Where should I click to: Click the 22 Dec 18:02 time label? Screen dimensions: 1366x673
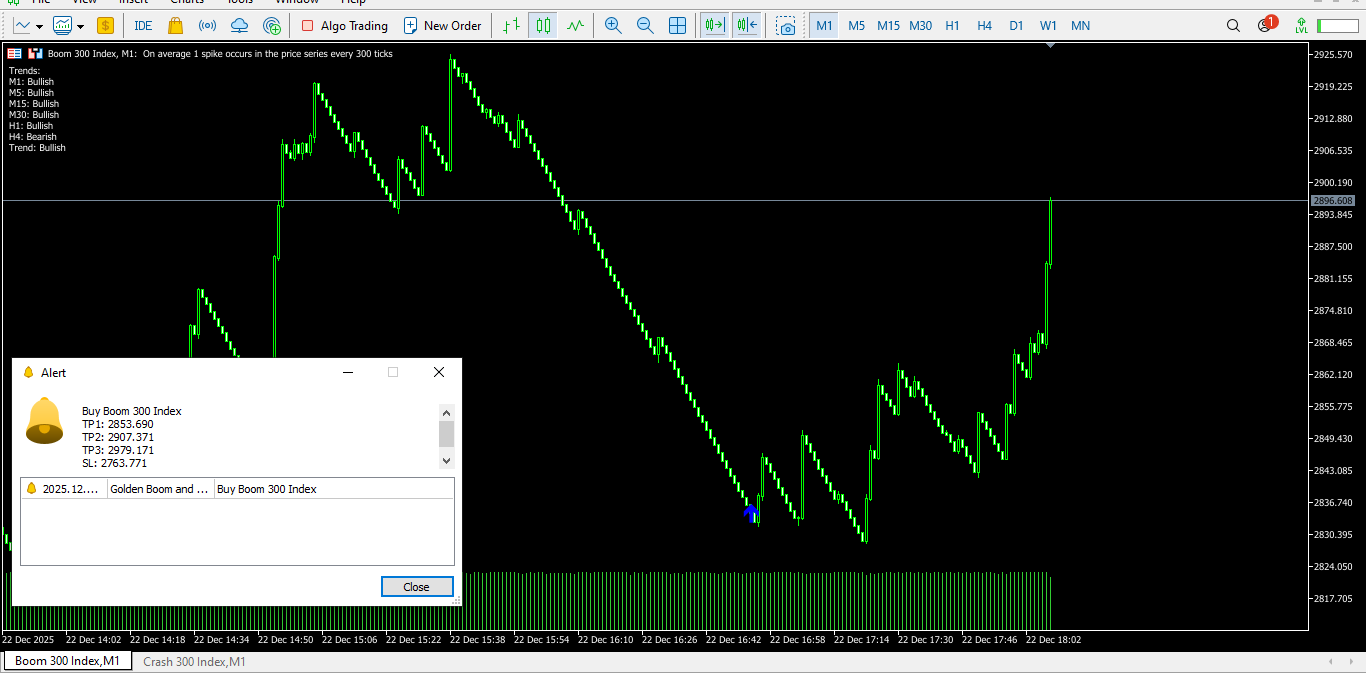(1053, 639)
